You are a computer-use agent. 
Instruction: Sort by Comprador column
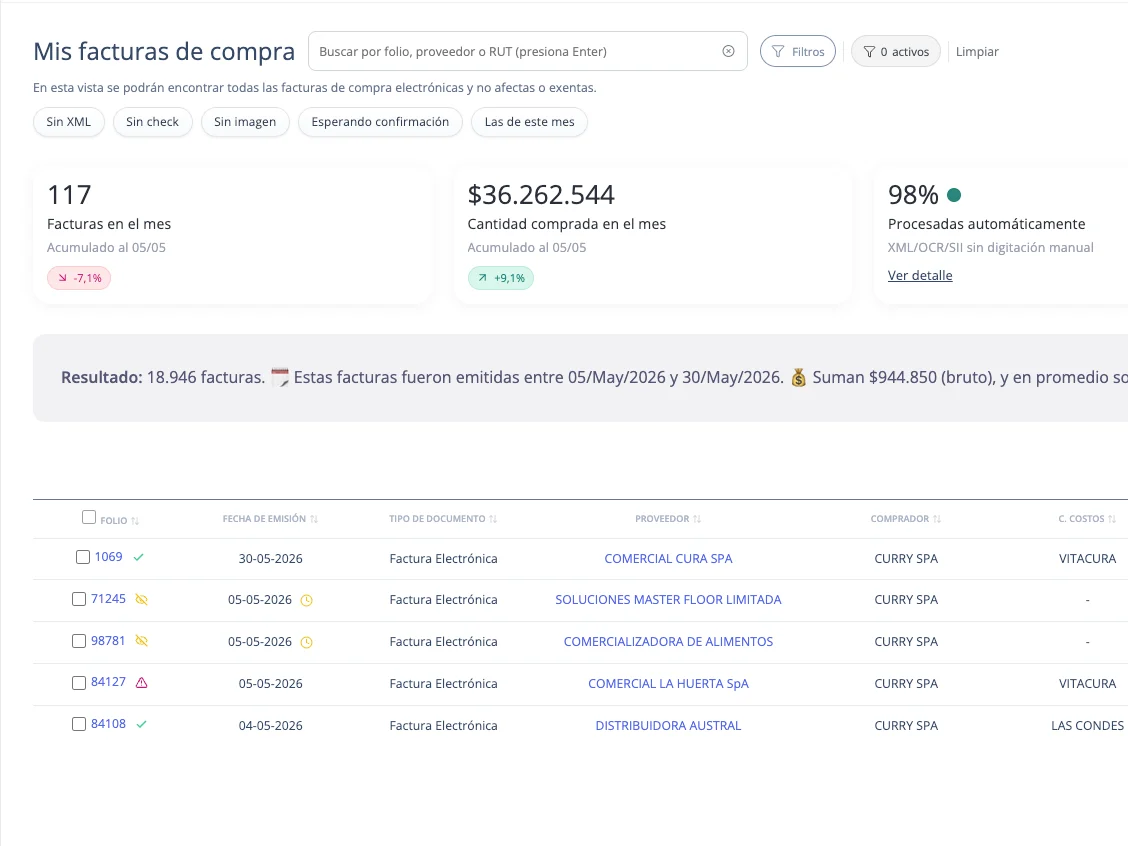[x=937, y=519]
